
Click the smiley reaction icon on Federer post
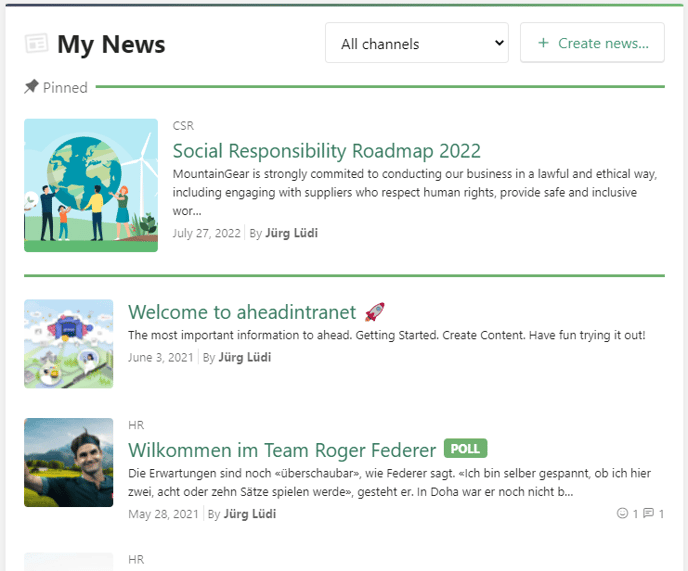(x=622, y=513)
